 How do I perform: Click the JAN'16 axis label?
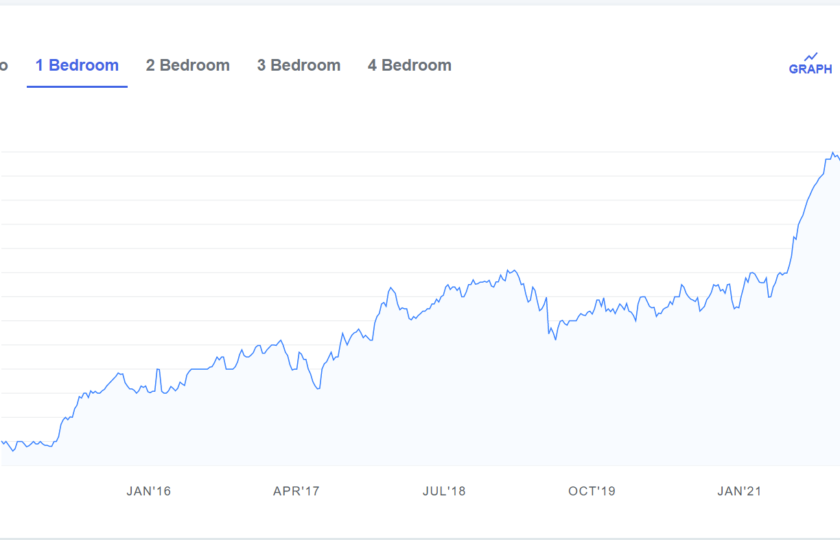[x=148, y=491]
